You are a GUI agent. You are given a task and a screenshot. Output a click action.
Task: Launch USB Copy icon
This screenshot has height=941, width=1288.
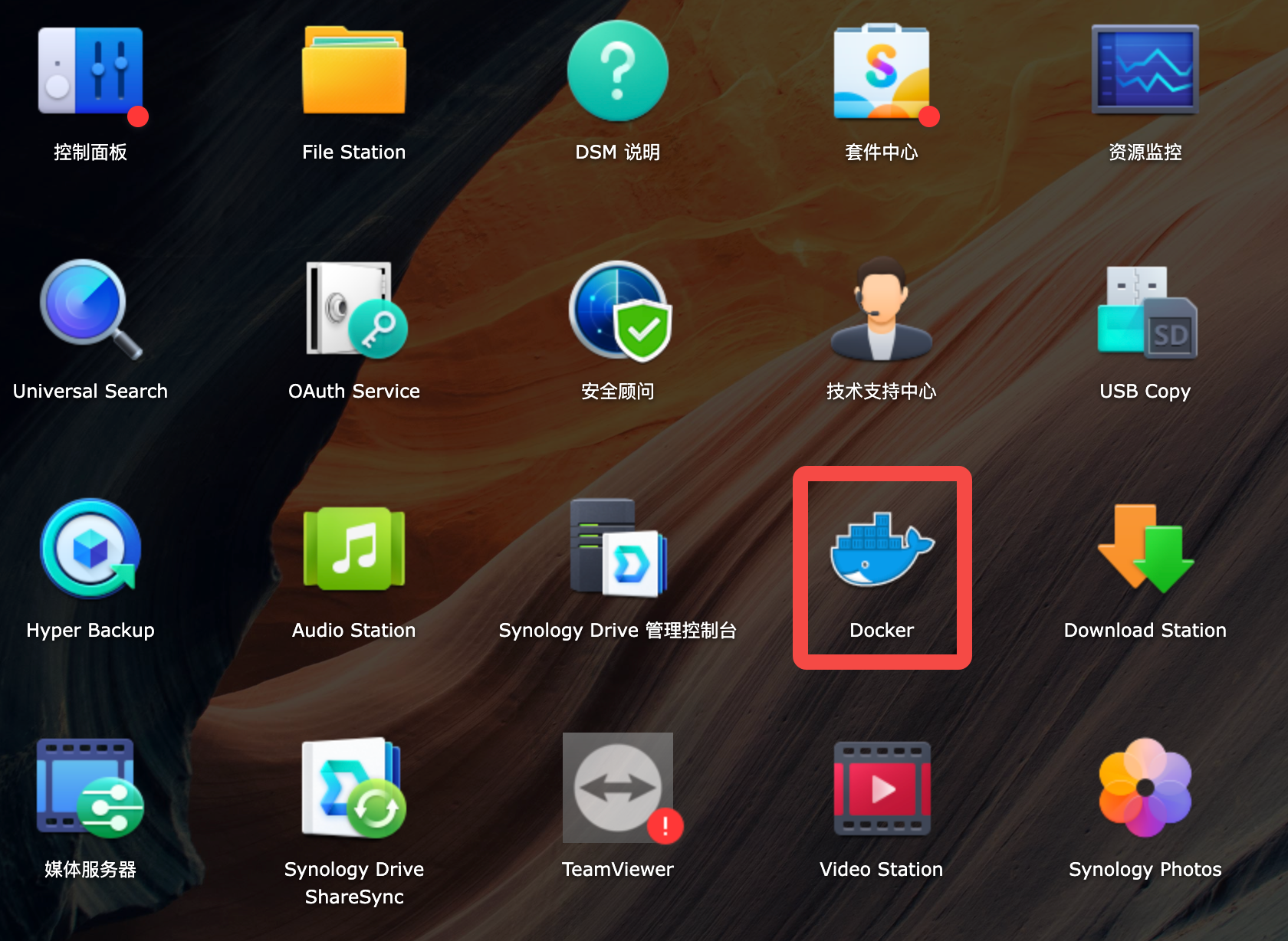(x=1147, y=312)
